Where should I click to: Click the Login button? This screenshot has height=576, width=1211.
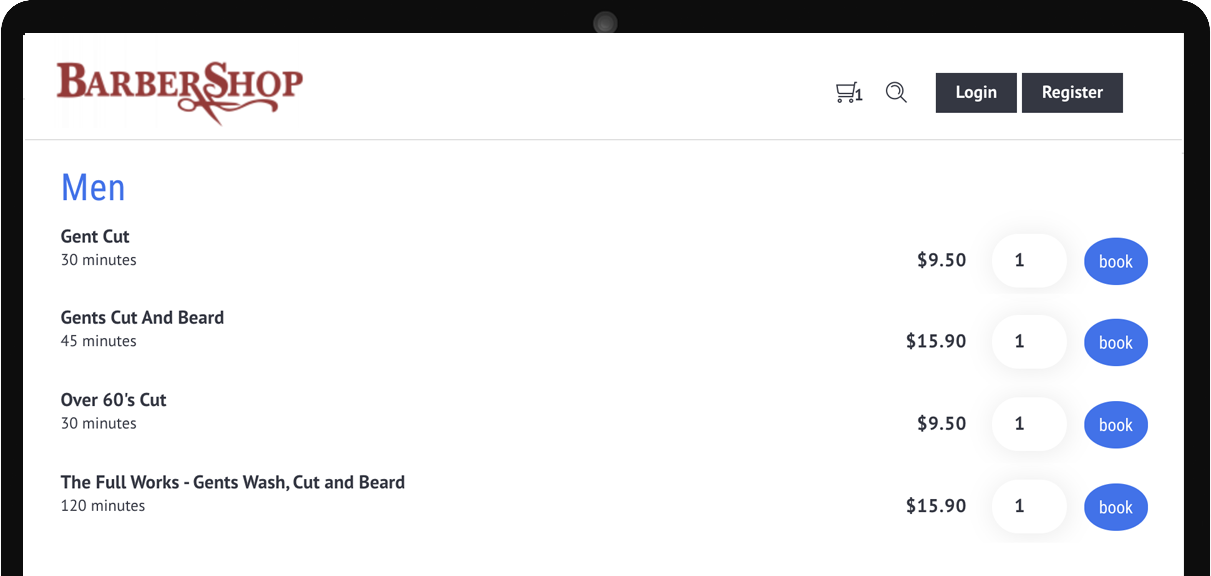click(x=976, y=93)
